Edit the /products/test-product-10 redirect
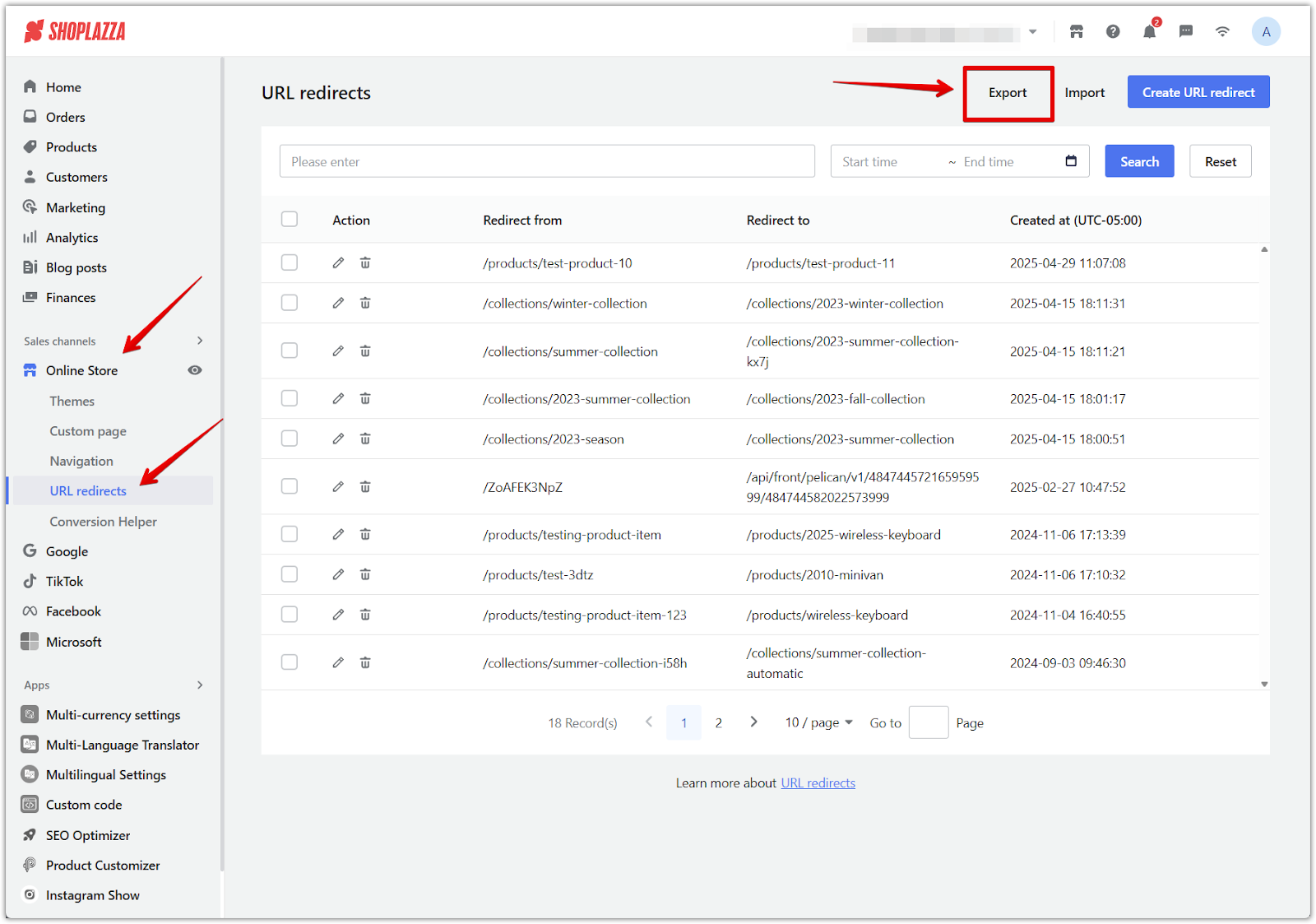Image resolution: width=1316 pixels, height=924 pixels. [x=338, y=262]
